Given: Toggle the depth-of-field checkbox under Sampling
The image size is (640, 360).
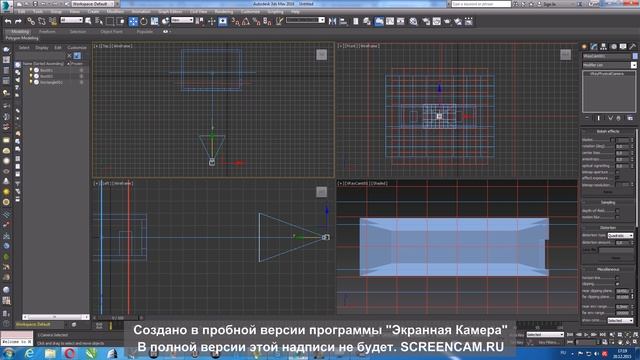Looking at the screenshot, I should click(617, 211).
